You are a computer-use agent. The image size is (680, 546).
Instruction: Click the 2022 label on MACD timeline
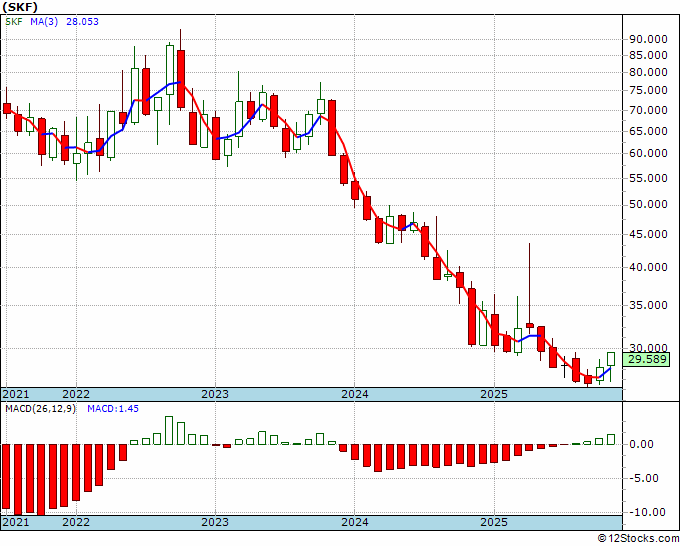point(76,522)
